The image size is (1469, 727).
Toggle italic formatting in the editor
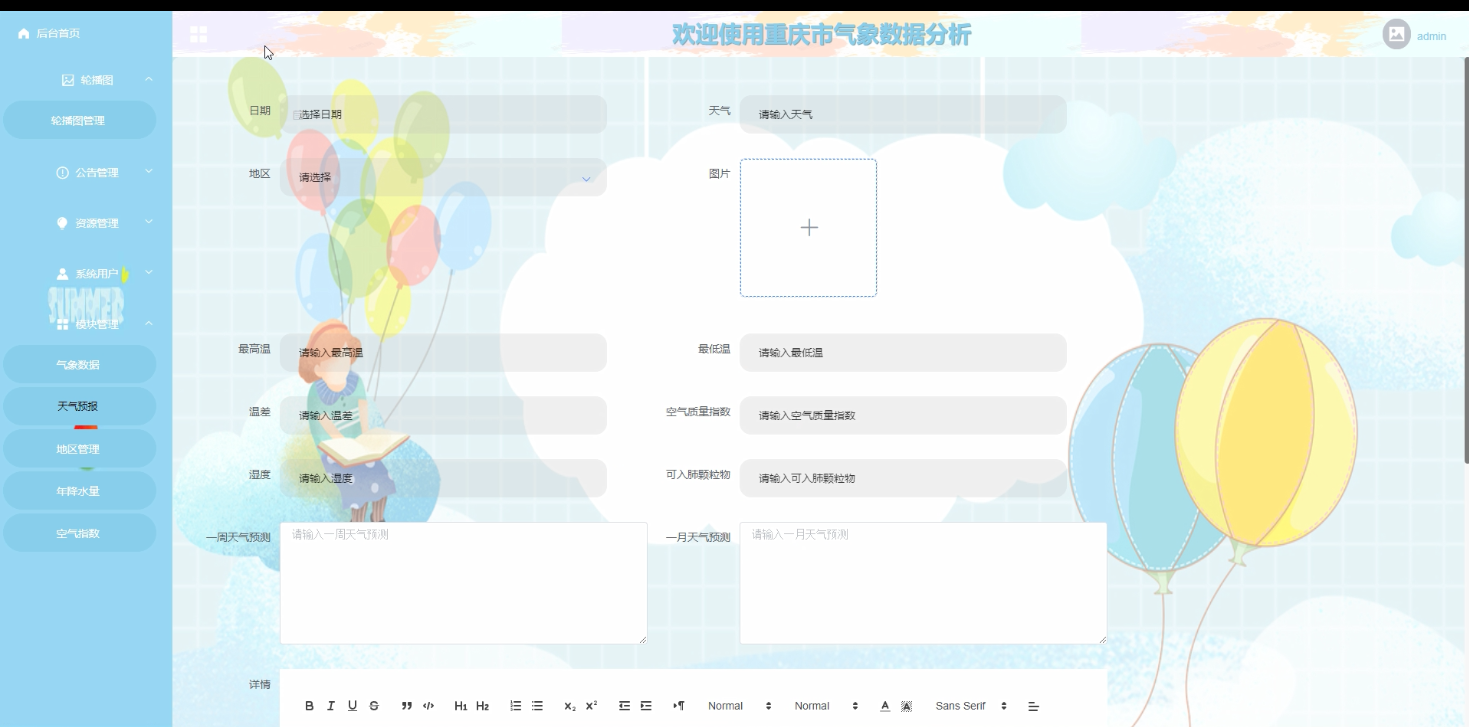[x=331, y=706]
